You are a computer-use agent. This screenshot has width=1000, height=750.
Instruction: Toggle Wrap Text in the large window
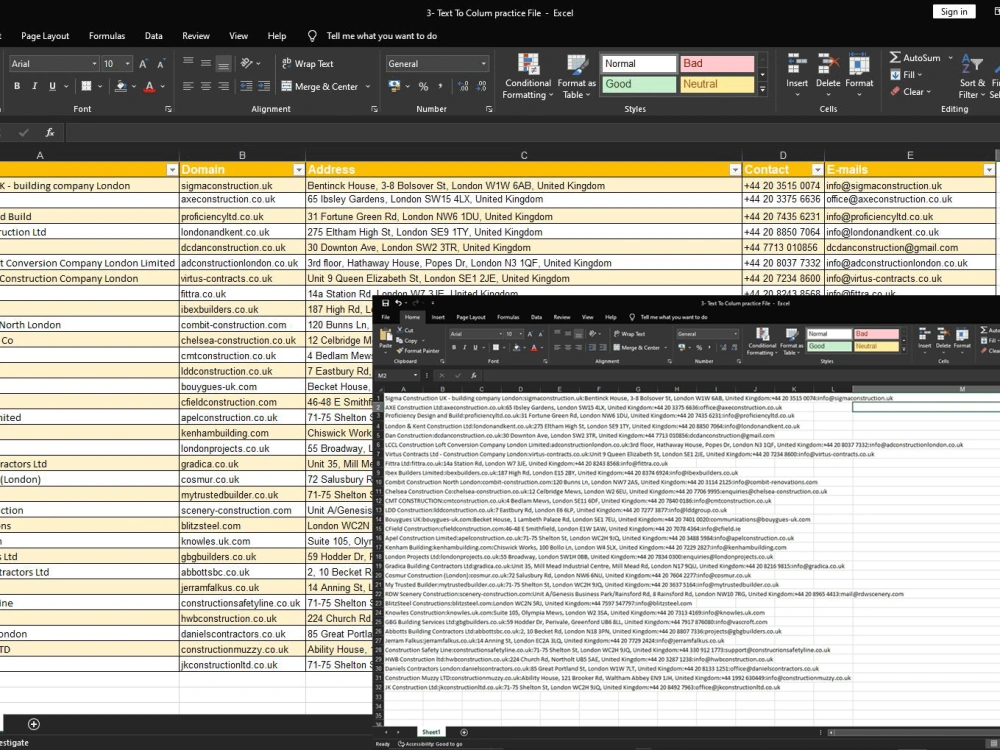pyautogui.click(x=307, y=64)
